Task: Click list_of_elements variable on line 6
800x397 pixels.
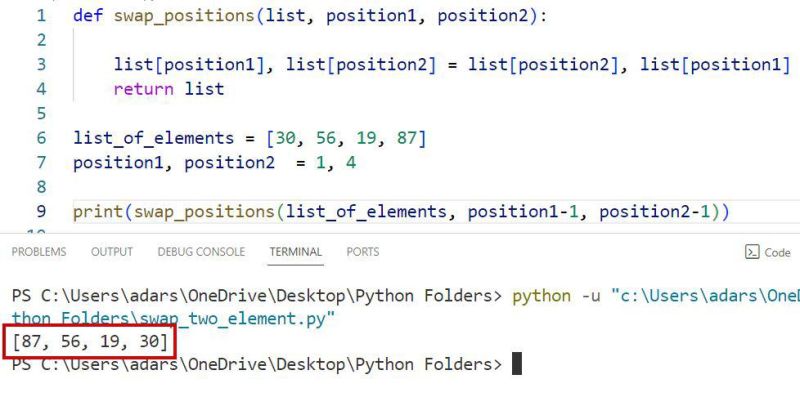Action: (x=154, y=139)
